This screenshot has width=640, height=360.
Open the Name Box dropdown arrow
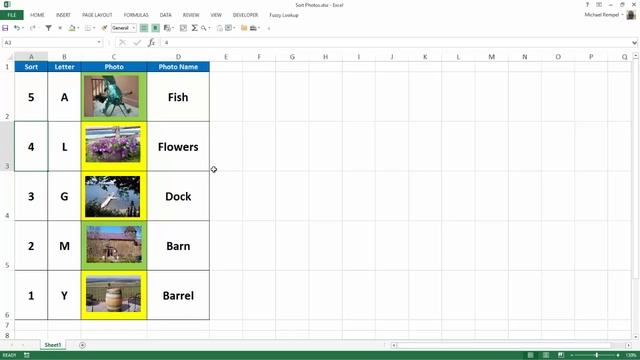pyautogui.click(x=99, y=42)
